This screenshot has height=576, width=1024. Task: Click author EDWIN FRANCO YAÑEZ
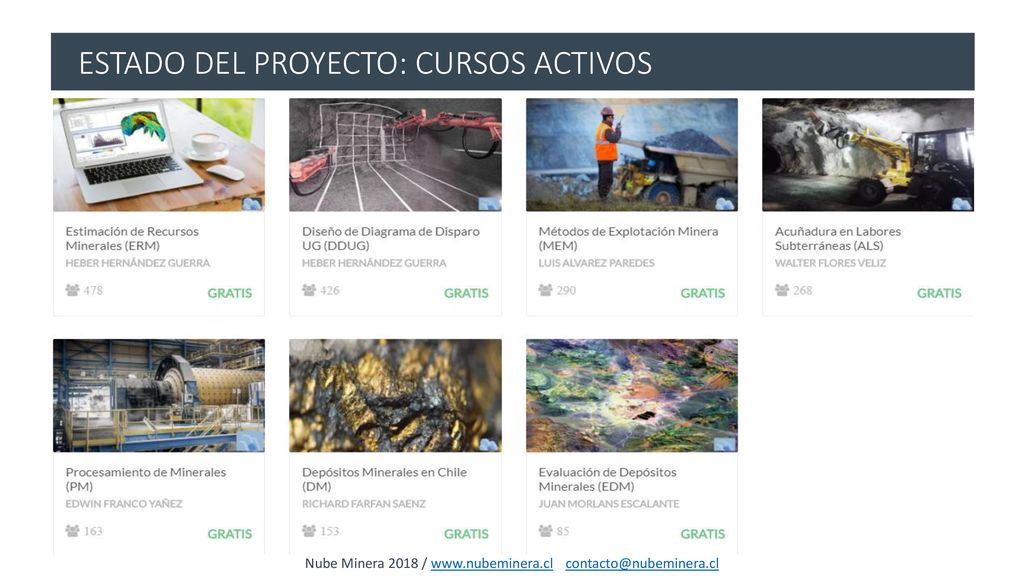tap(124, 504)
